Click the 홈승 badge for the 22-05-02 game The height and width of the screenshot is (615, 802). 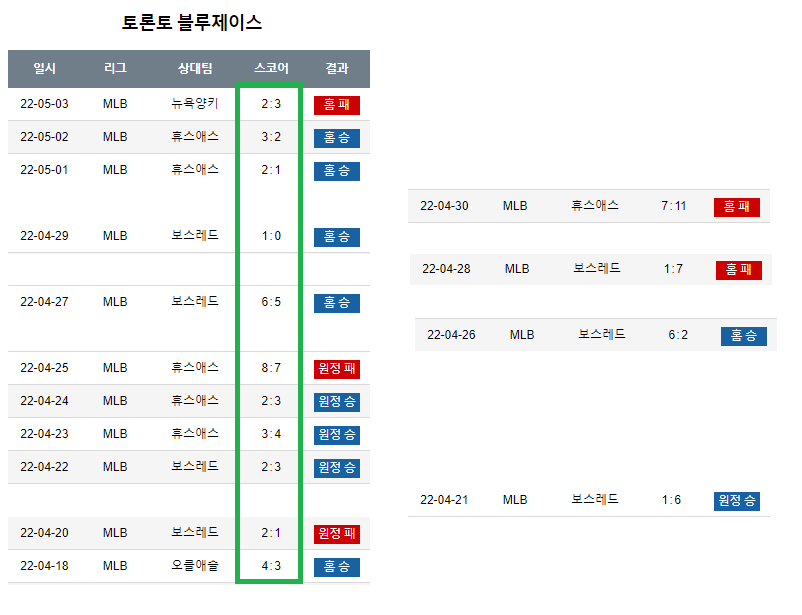[x=336, y=138]
